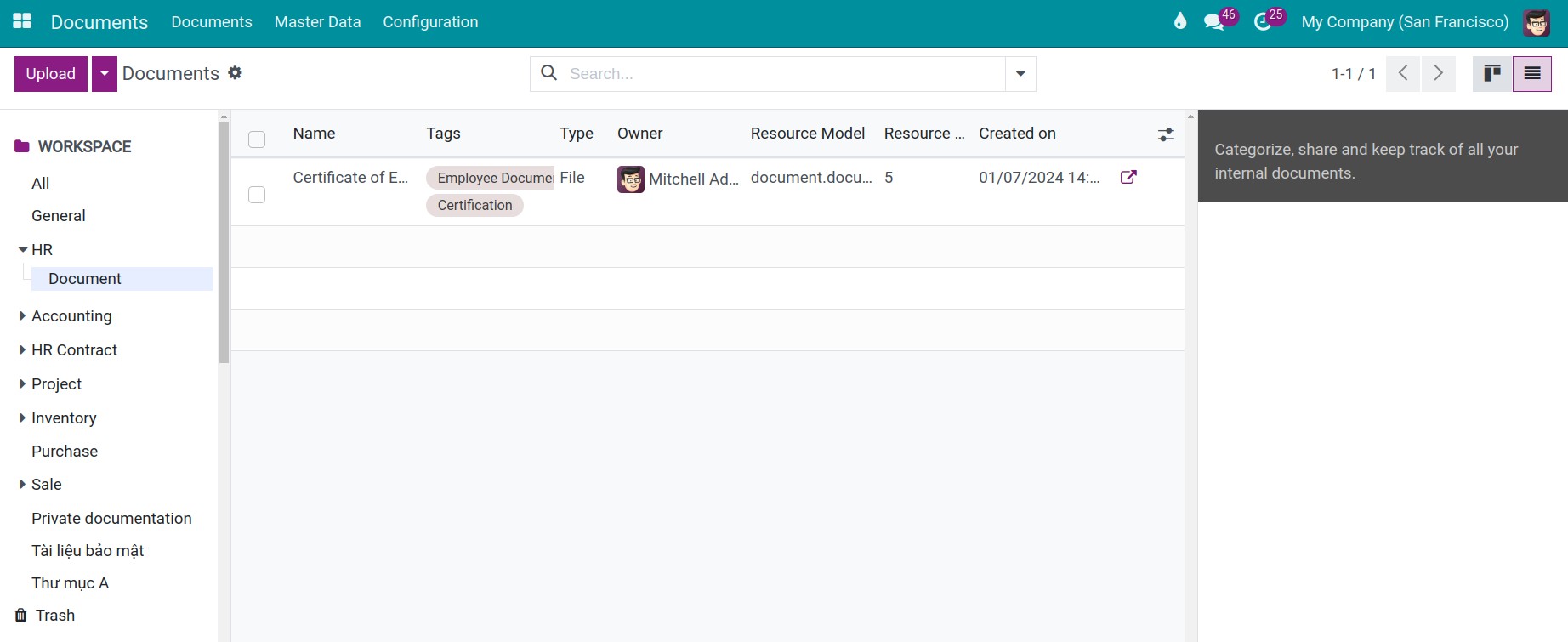The height and width of the screenshot is (642, 1568).
Task: Click the water drop icon in navbar
Action: (1179, 21)
